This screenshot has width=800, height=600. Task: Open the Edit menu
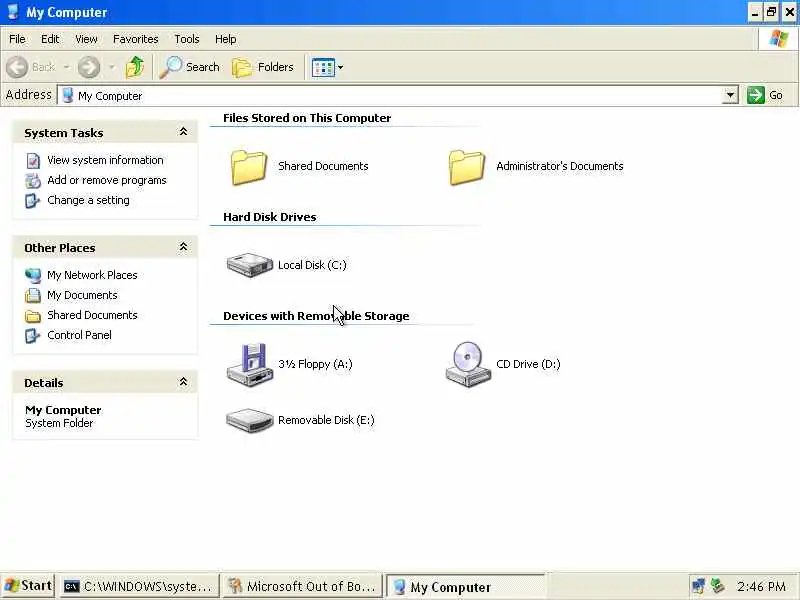coord(50,39)
